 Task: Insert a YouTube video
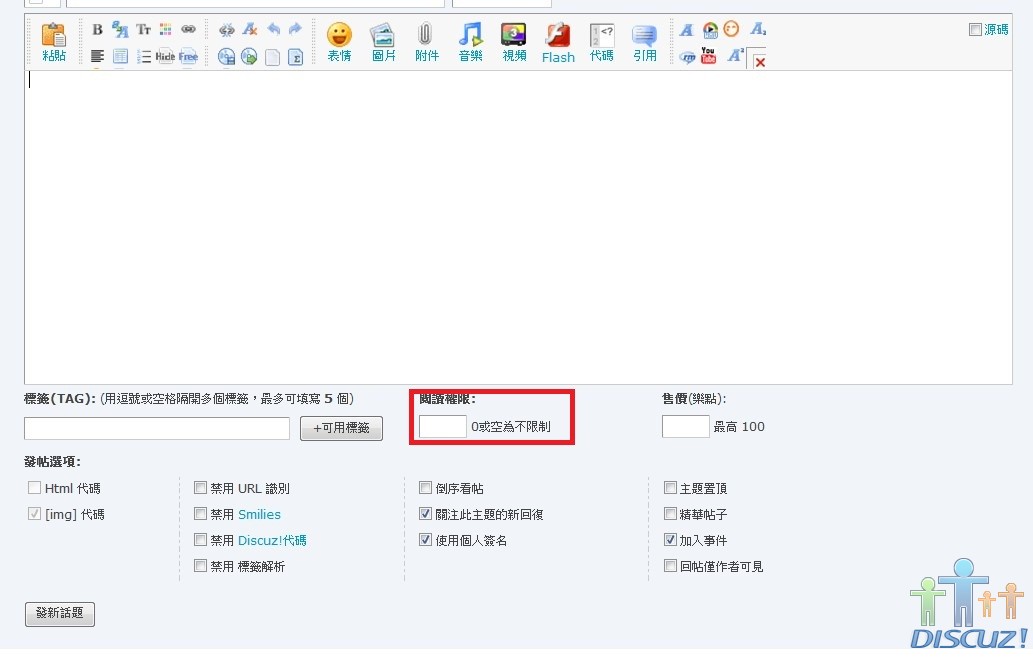708,55
